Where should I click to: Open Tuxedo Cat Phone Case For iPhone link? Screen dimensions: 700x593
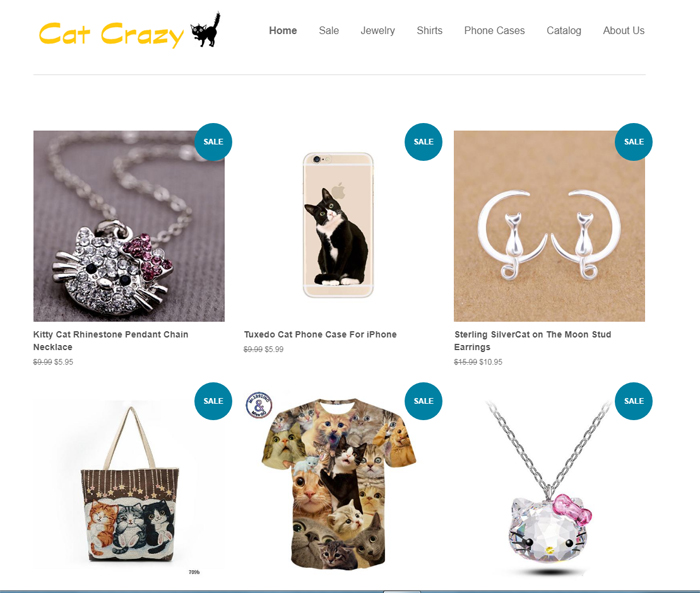coord(320,334)
